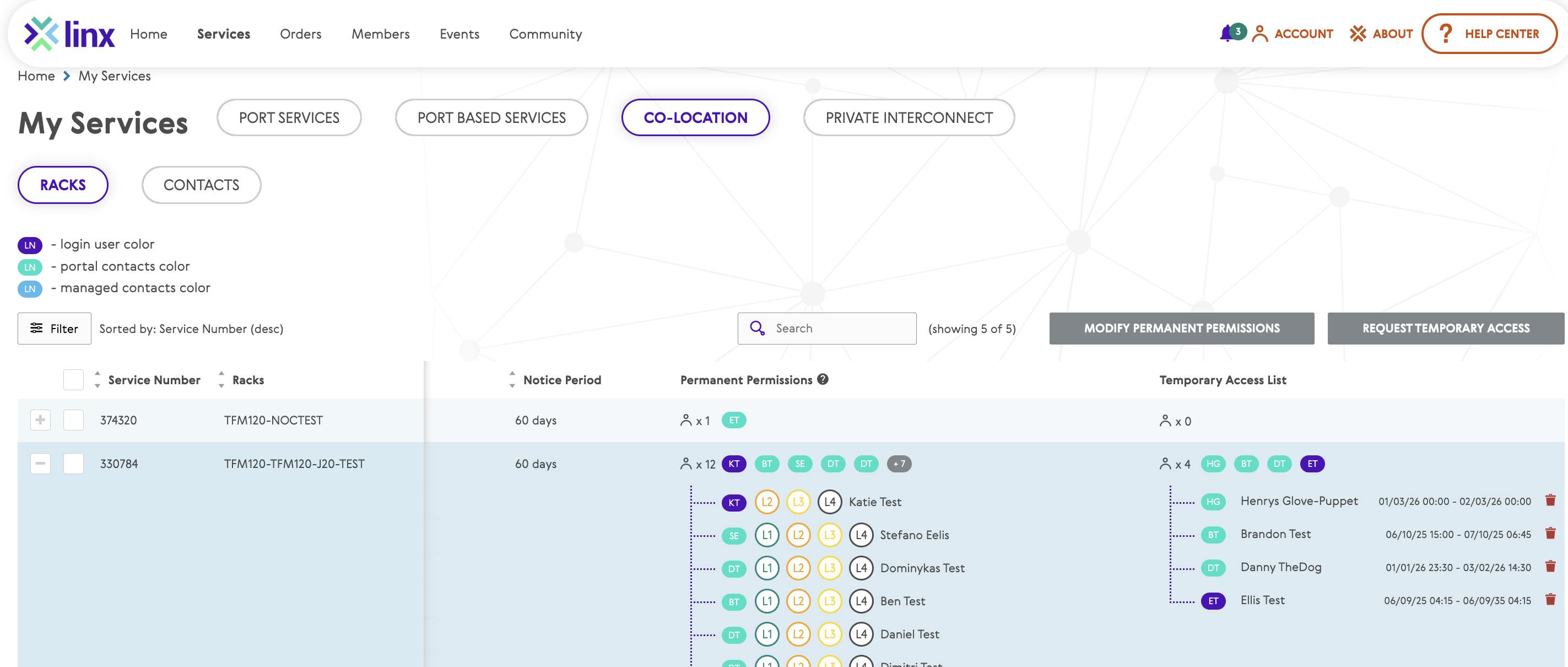Delete Brandon Test temporary access entry
Screen dimensions: 1568x667
click(x=1550, y=533)
